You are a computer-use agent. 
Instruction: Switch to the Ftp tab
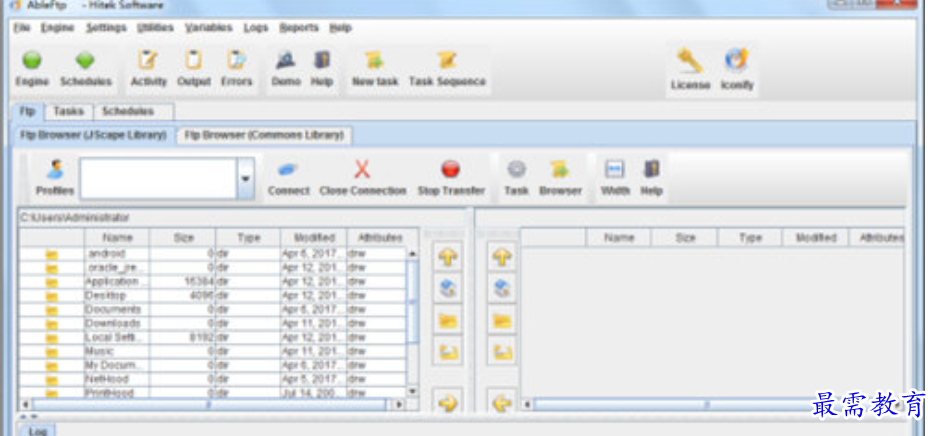coord(28,111)
